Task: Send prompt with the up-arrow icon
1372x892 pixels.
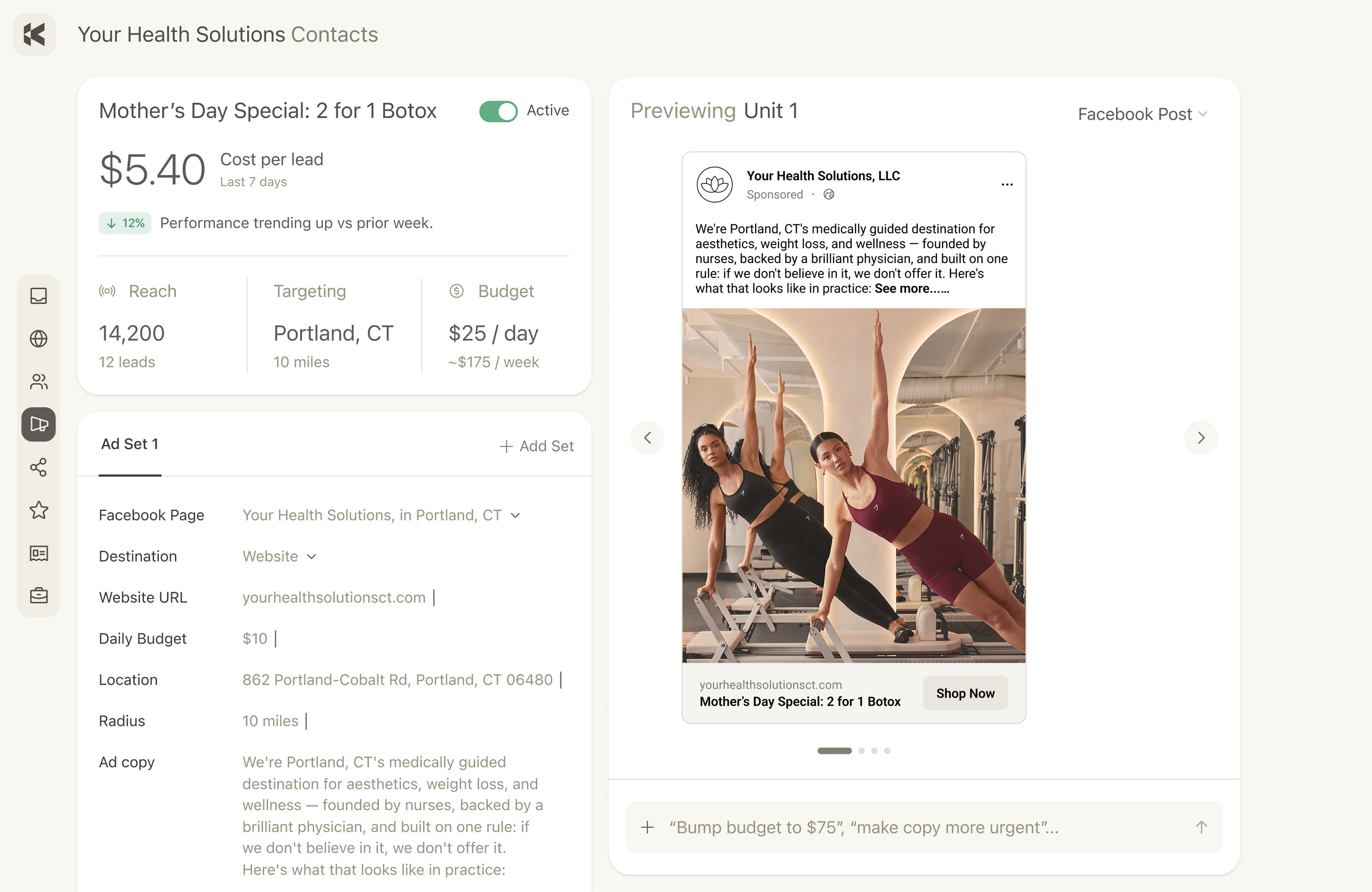Action: [x=1201, y=828]
